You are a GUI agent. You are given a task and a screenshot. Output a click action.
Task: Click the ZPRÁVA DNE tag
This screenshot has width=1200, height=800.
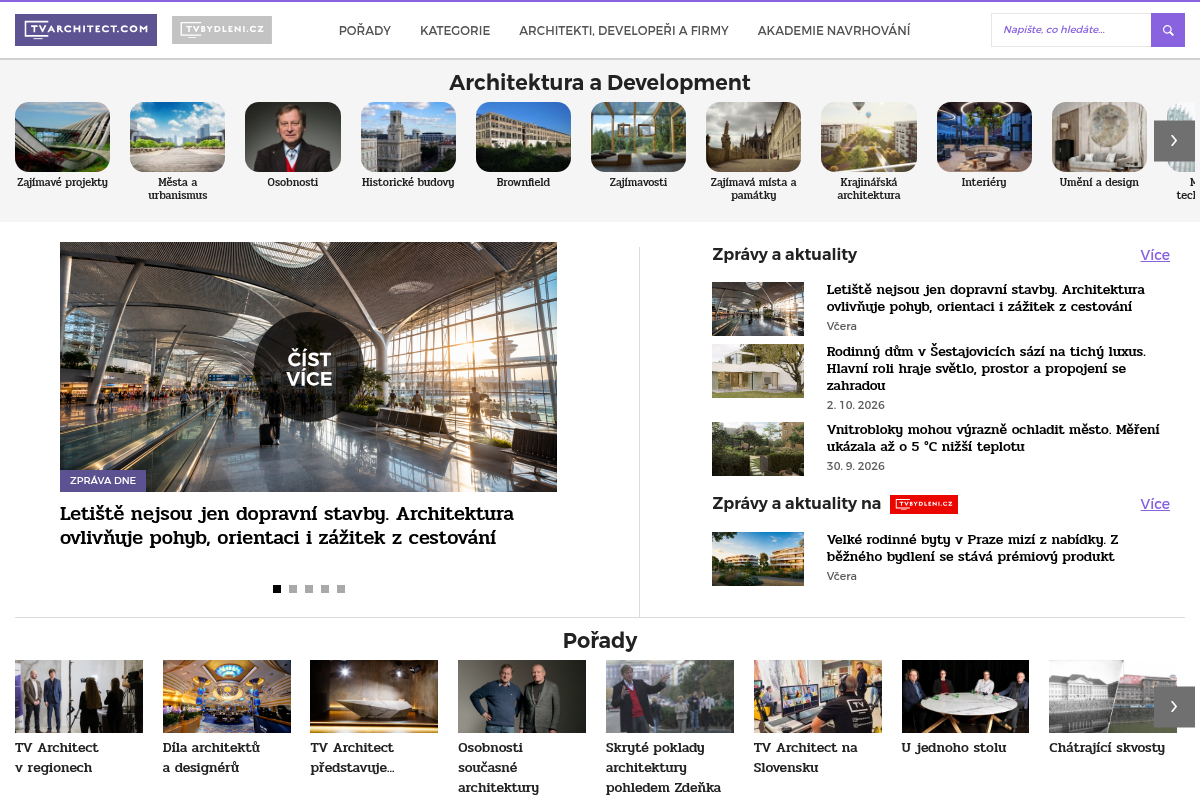tap(103, 481)
